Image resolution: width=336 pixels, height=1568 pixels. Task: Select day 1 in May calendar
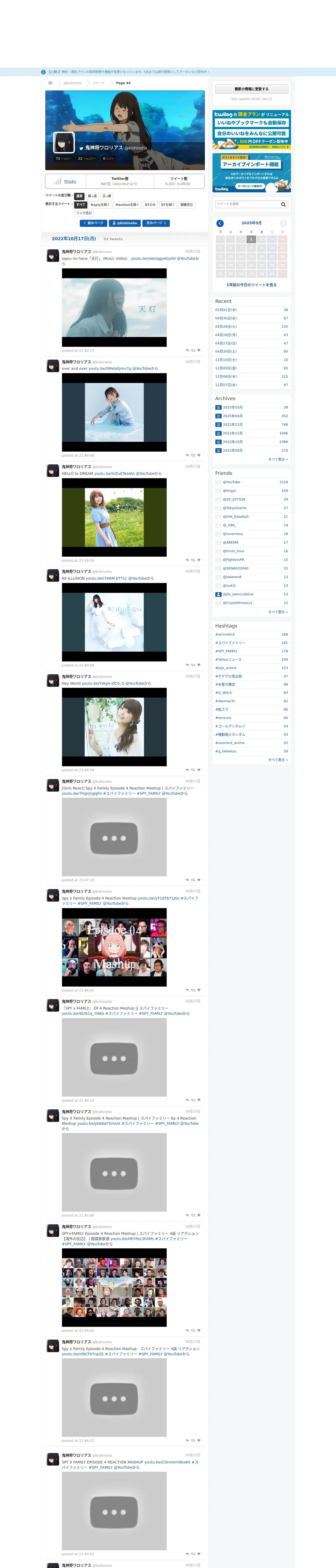[251, 239]
